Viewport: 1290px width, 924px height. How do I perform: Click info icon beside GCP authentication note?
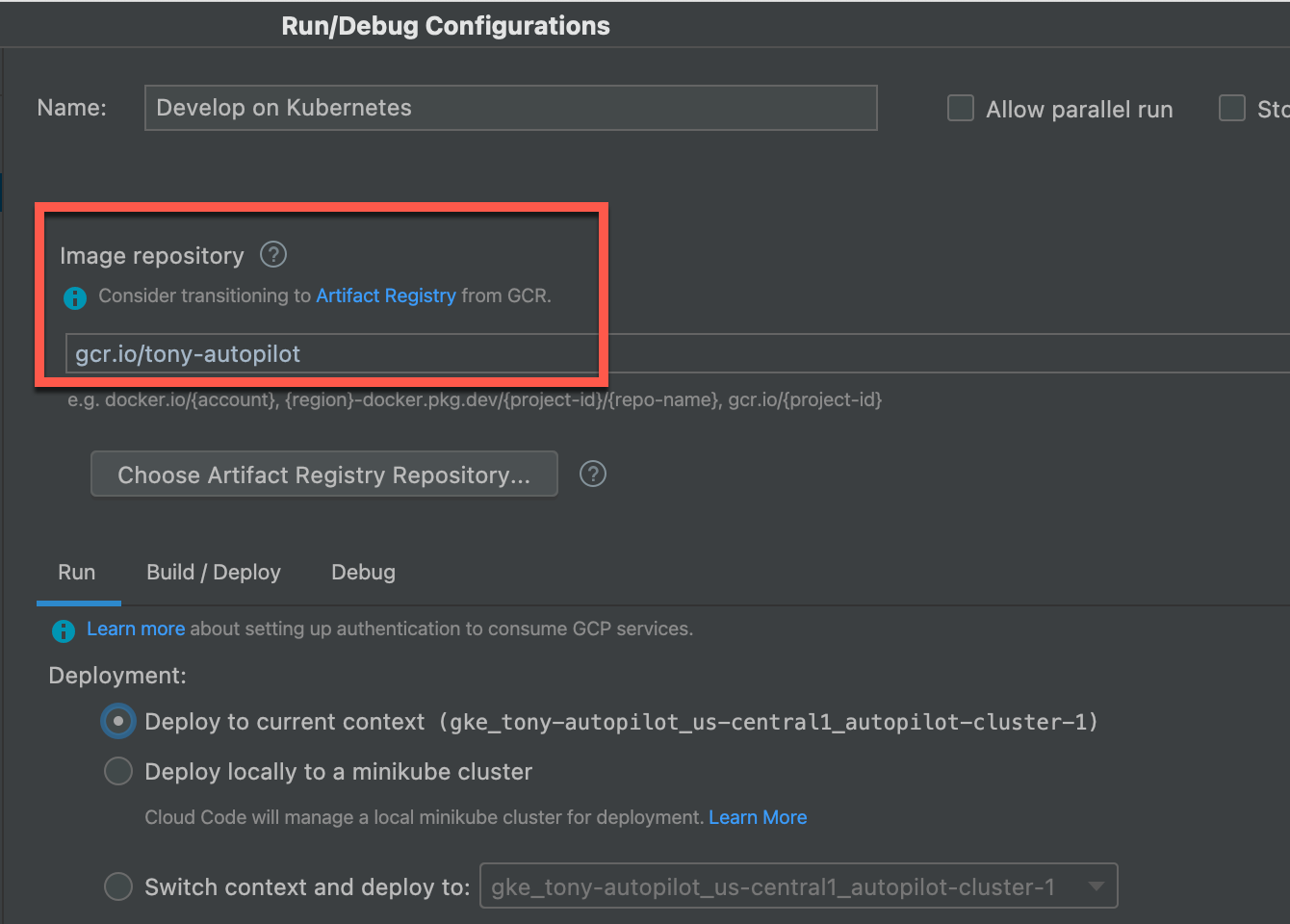[x=64, y=630]
